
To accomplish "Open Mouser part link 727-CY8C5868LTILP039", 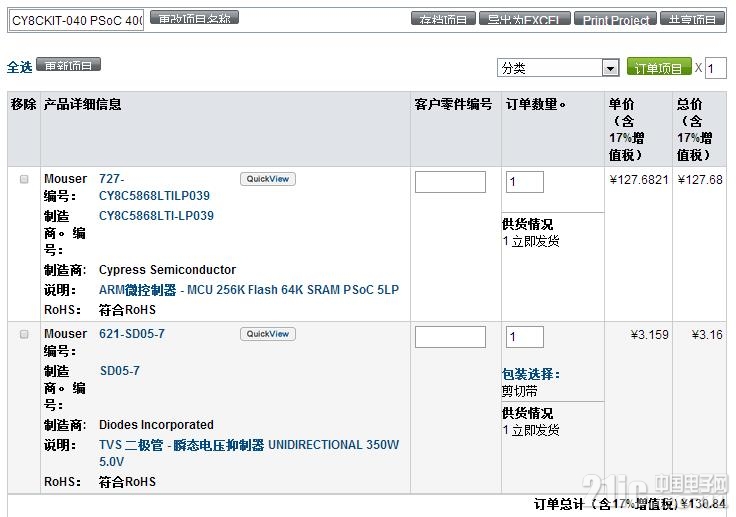I will [x=154, y=187].
